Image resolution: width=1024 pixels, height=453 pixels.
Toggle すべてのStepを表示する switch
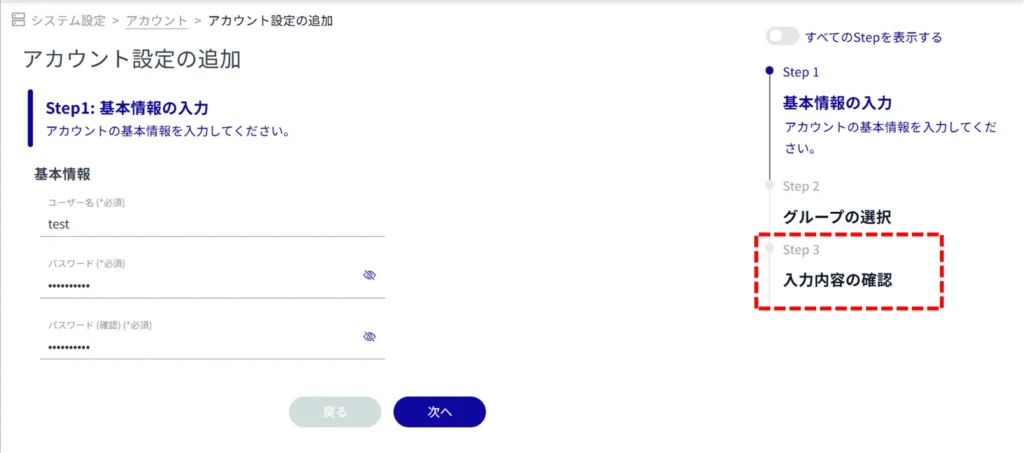click(x=782, y=37)
